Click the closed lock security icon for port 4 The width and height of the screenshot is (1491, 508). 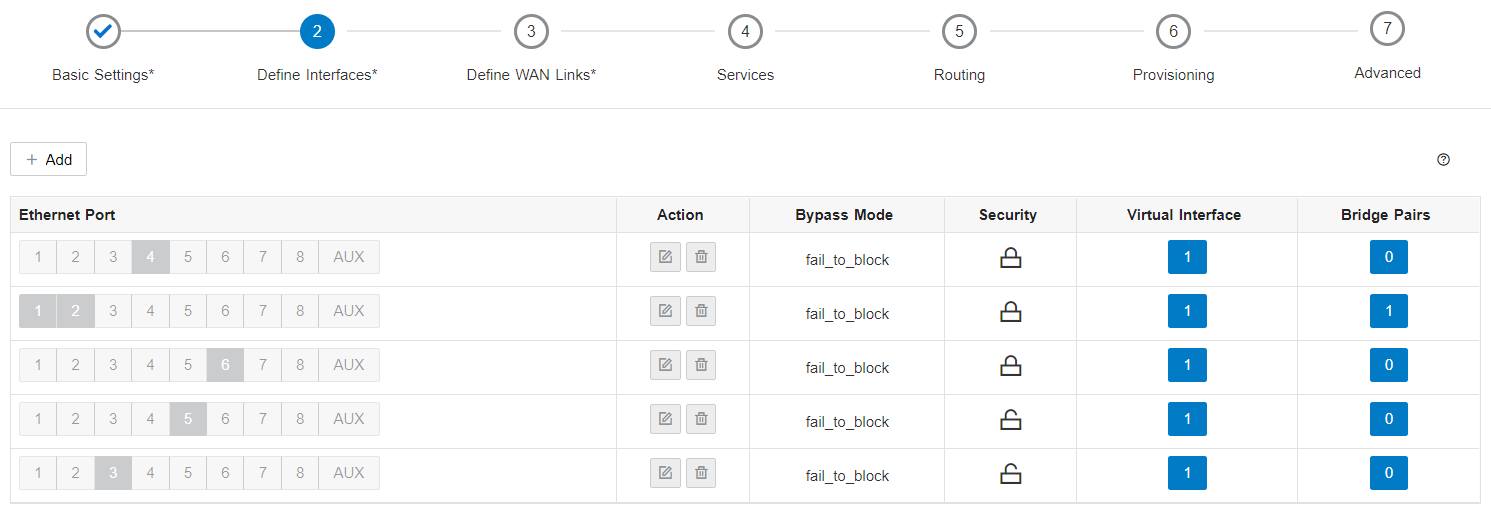pos(1011,258)
